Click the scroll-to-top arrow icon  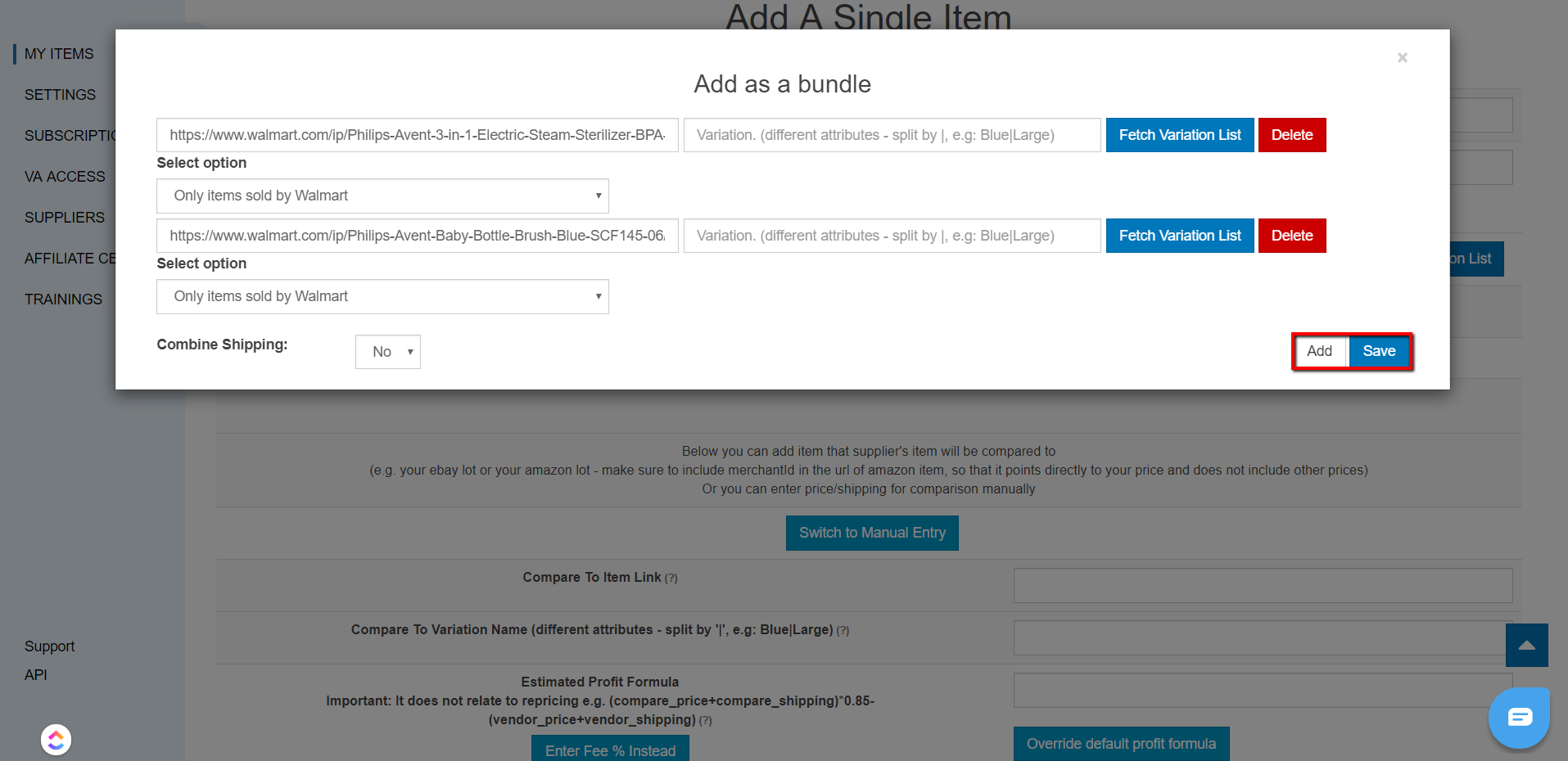pos(1527,645)
